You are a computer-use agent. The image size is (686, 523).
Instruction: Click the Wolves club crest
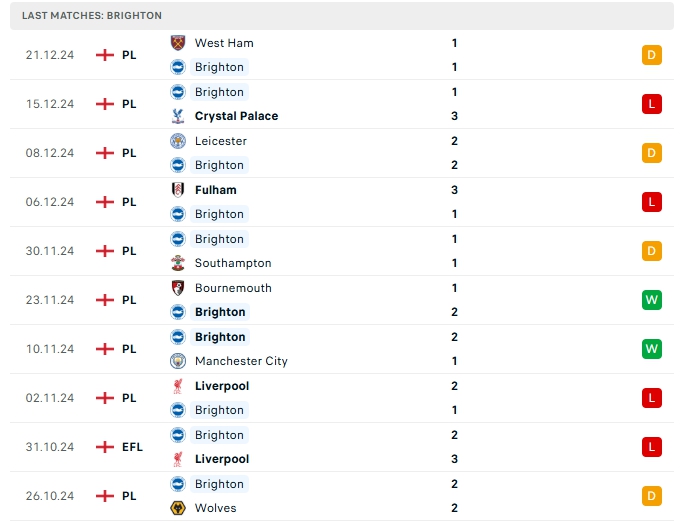coord(178,508)
